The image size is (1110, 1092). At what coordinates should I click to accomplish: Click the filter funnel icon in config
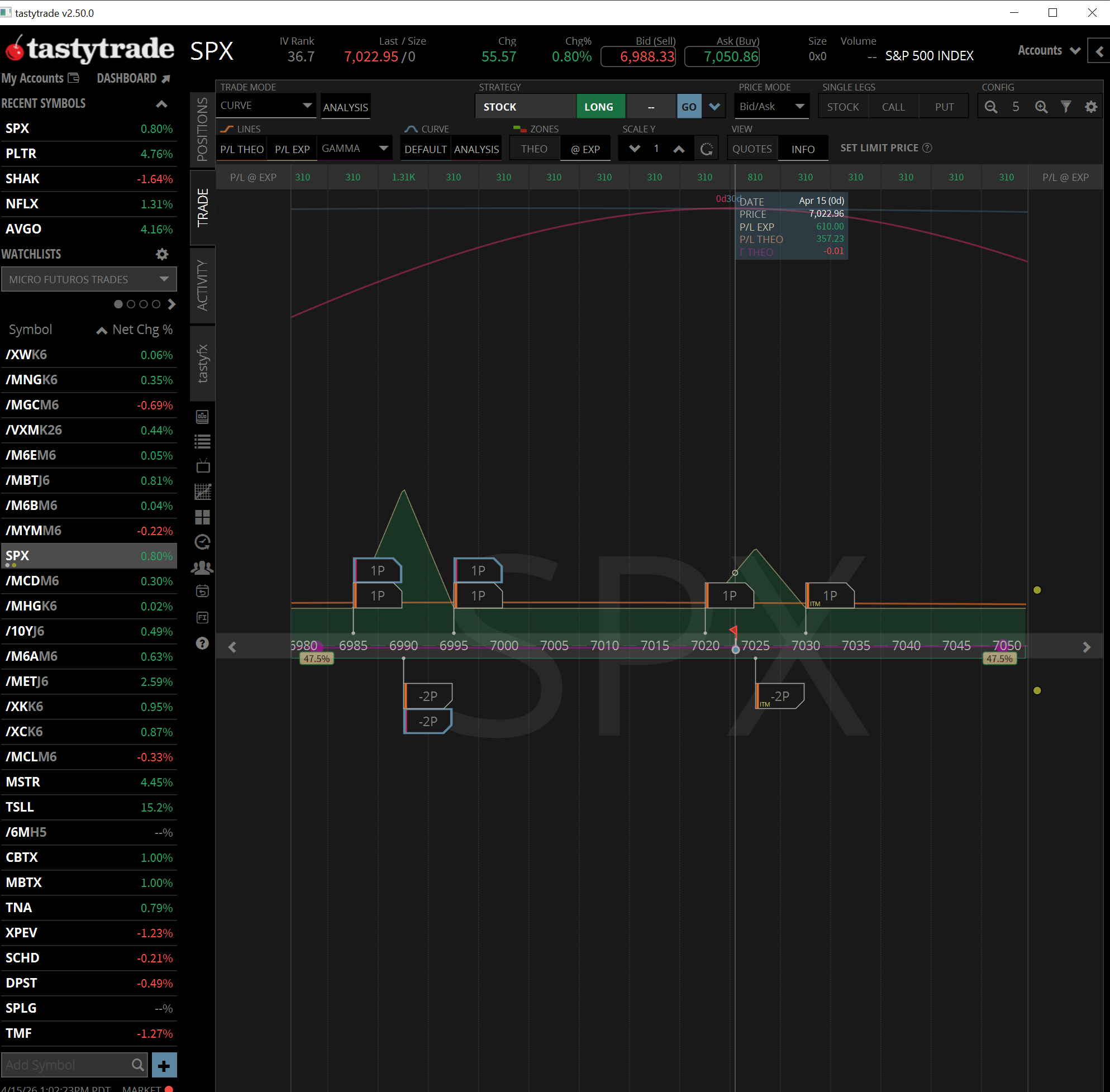click(1065, 107)
